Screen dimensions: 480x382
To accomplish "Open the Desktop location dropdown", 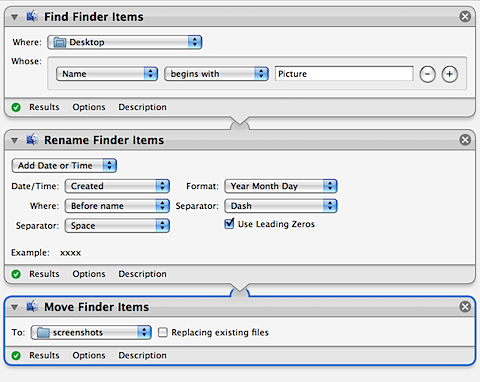I will 124,42.
